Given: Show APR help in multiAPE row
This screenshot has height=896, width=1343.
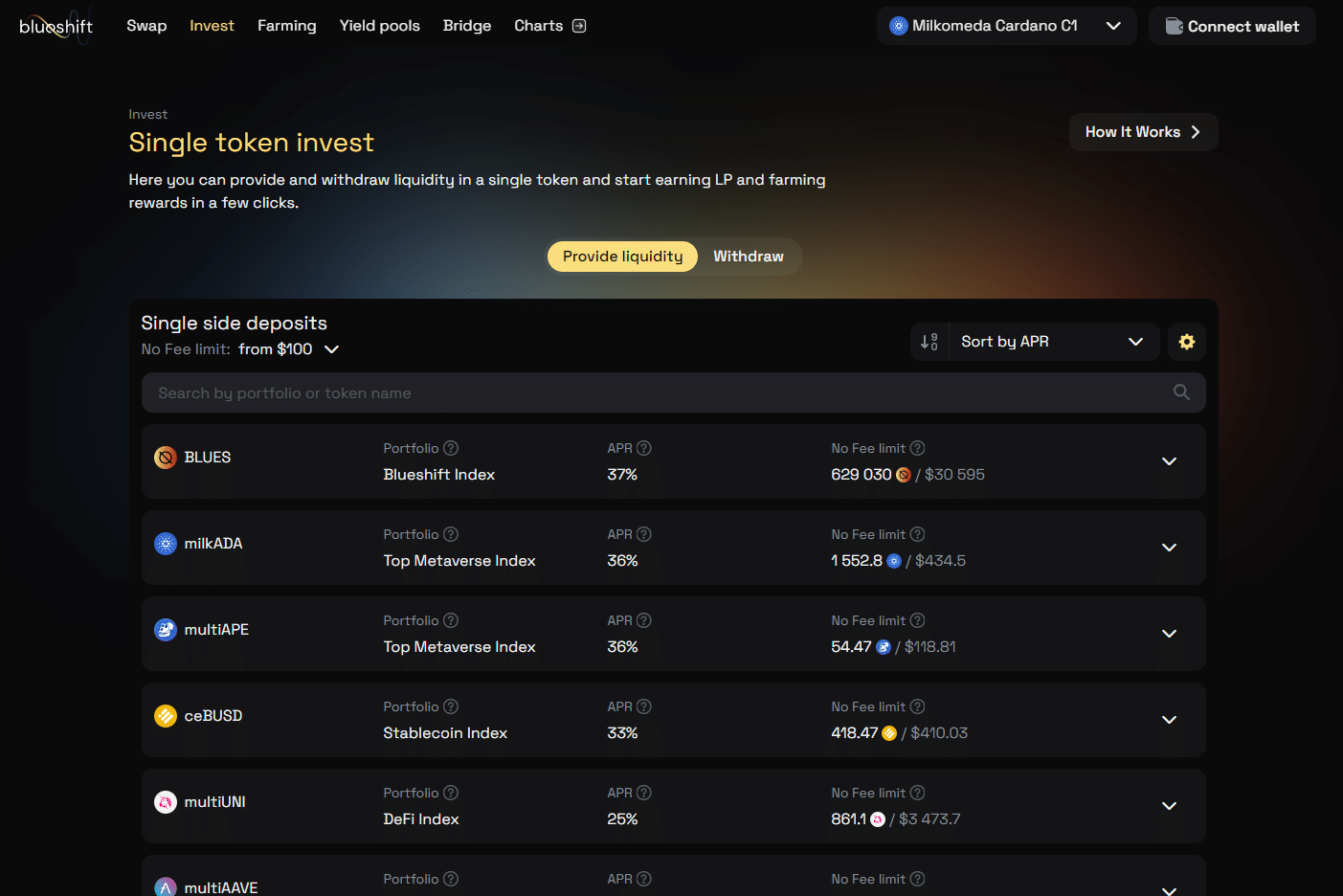Looking at the screenshot, I should [644, 620].
